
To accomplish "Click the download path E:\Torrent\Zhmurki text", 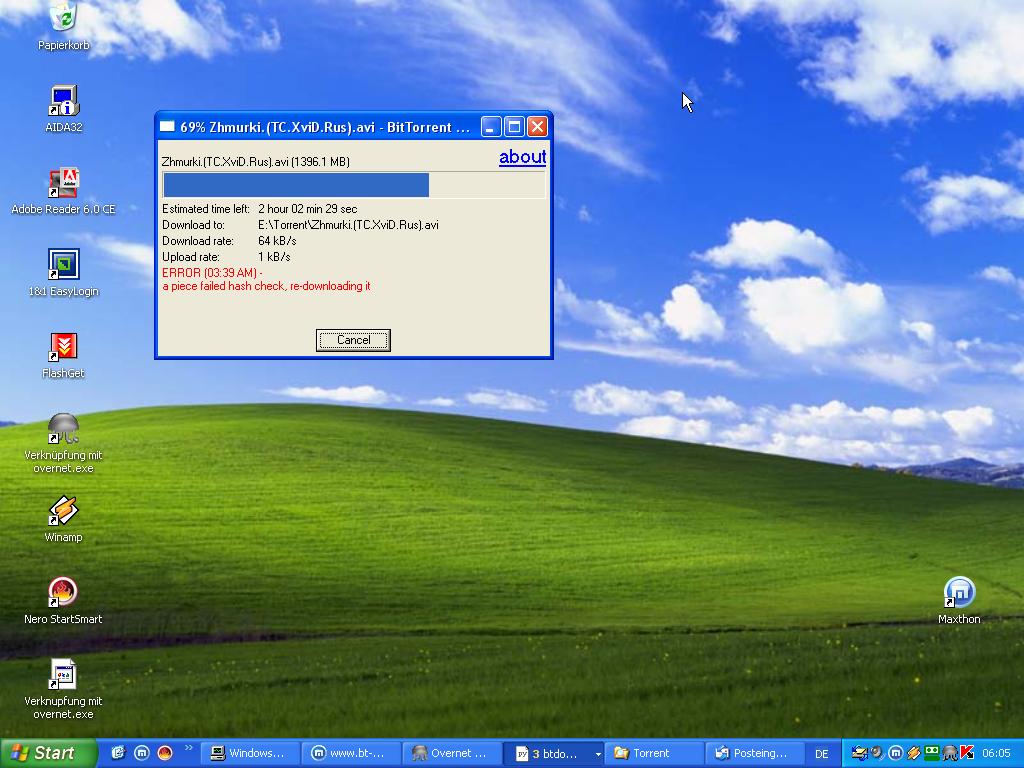I will click(348, 225).
